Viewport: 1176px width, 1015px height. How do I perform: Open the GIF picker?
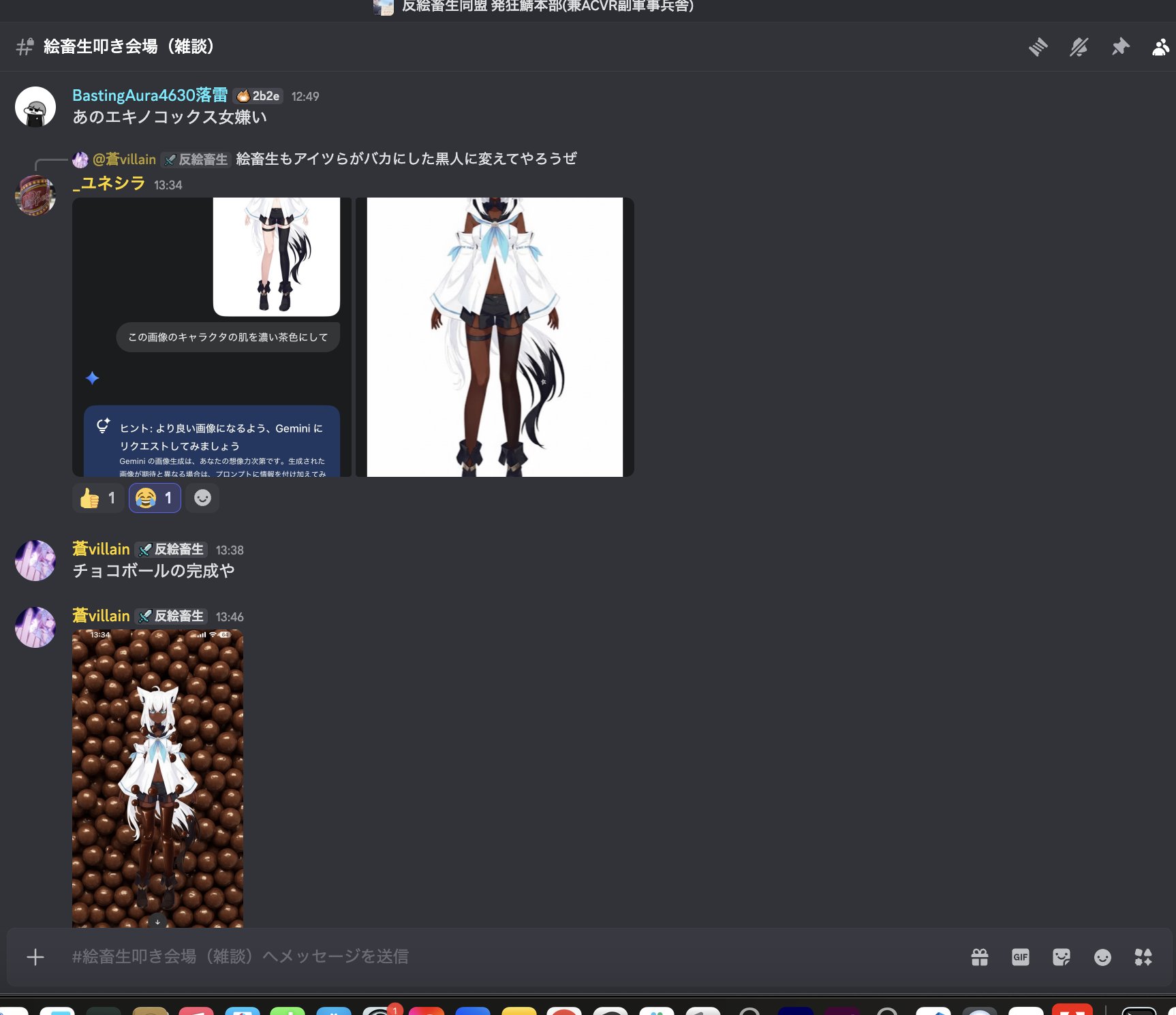tap(1021, 957)
